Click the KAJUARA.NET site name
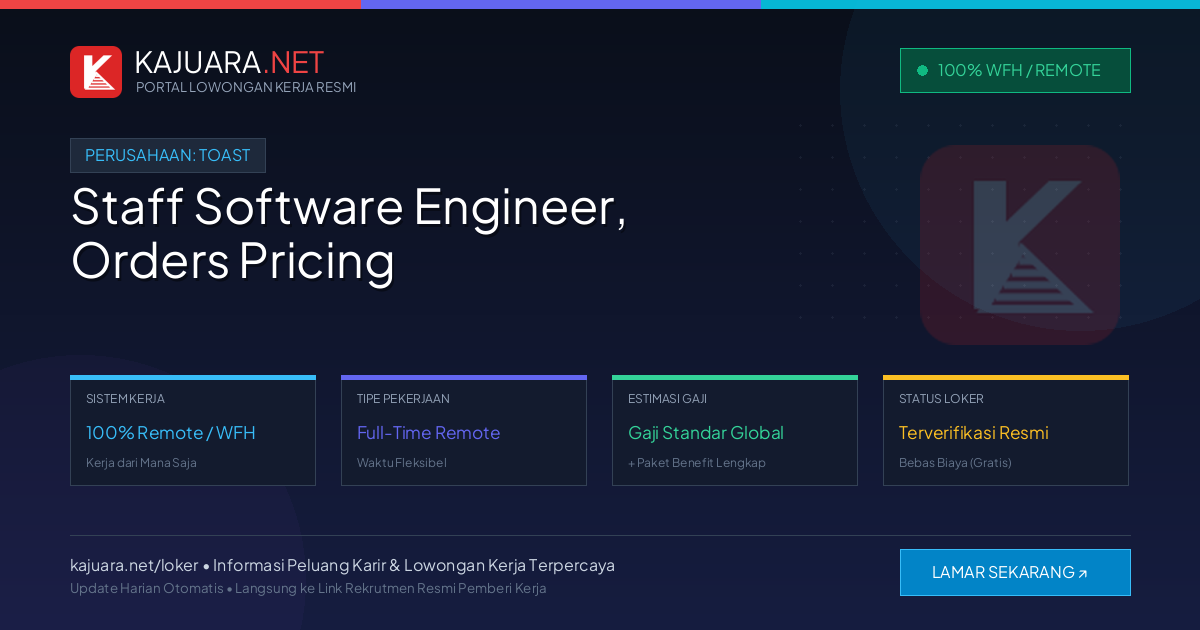This screenshot has width=1200, height=630. 229,62
